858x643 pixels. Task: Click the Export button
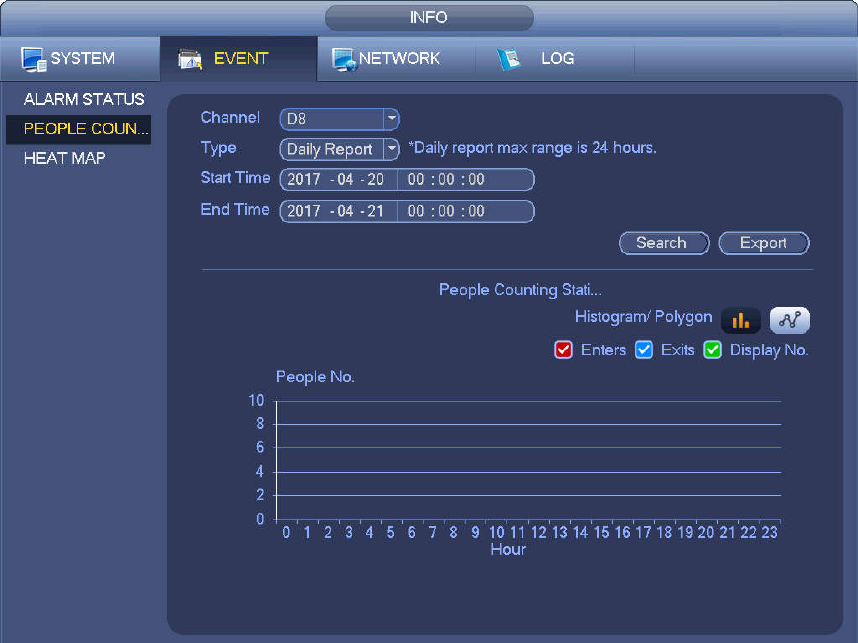(764, 243)
